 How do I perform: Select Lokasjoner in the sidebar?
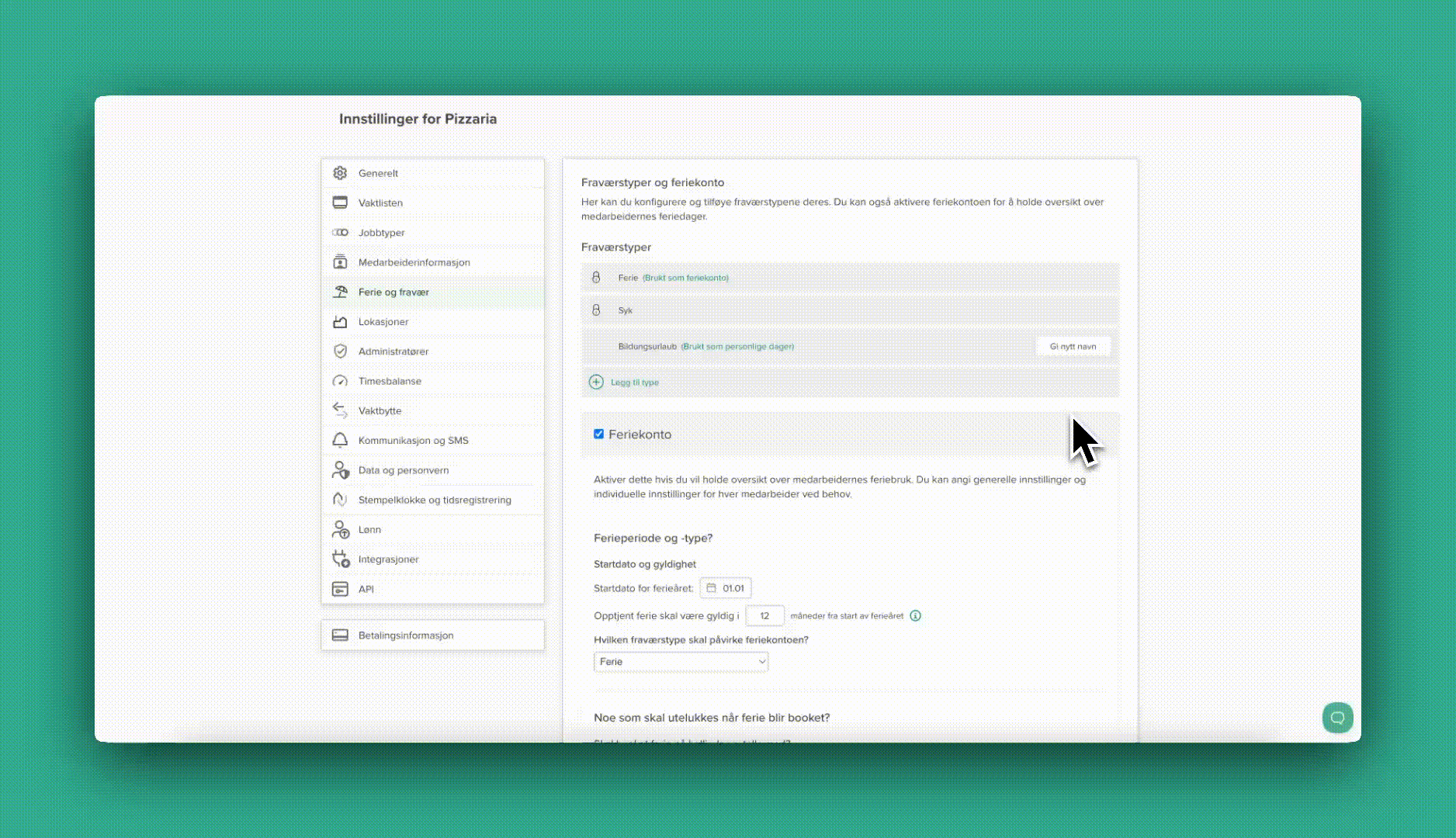coord(433,321)
